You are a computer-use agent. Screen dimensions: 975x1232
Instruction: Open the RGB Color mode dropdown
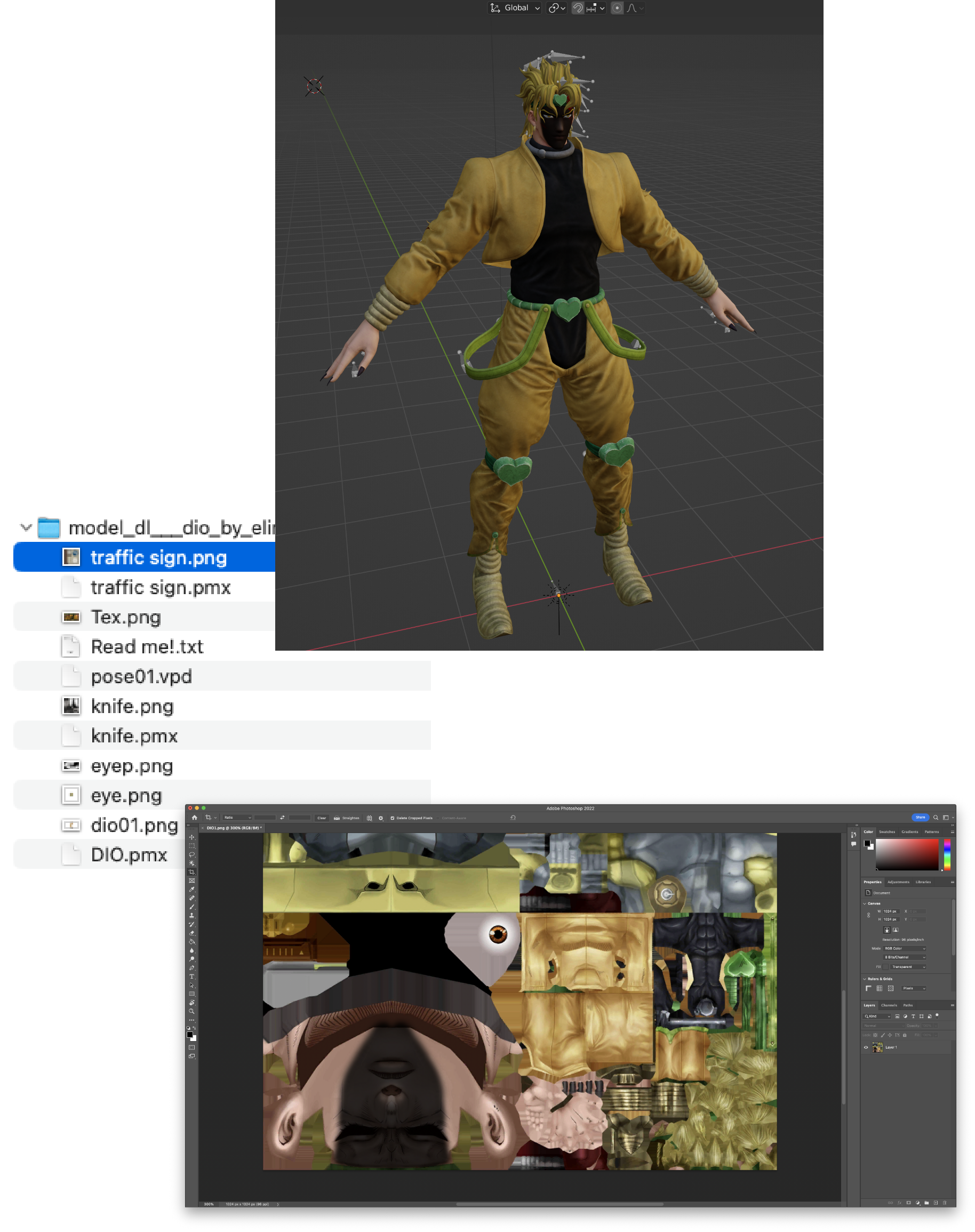click(x=905, y=949)
